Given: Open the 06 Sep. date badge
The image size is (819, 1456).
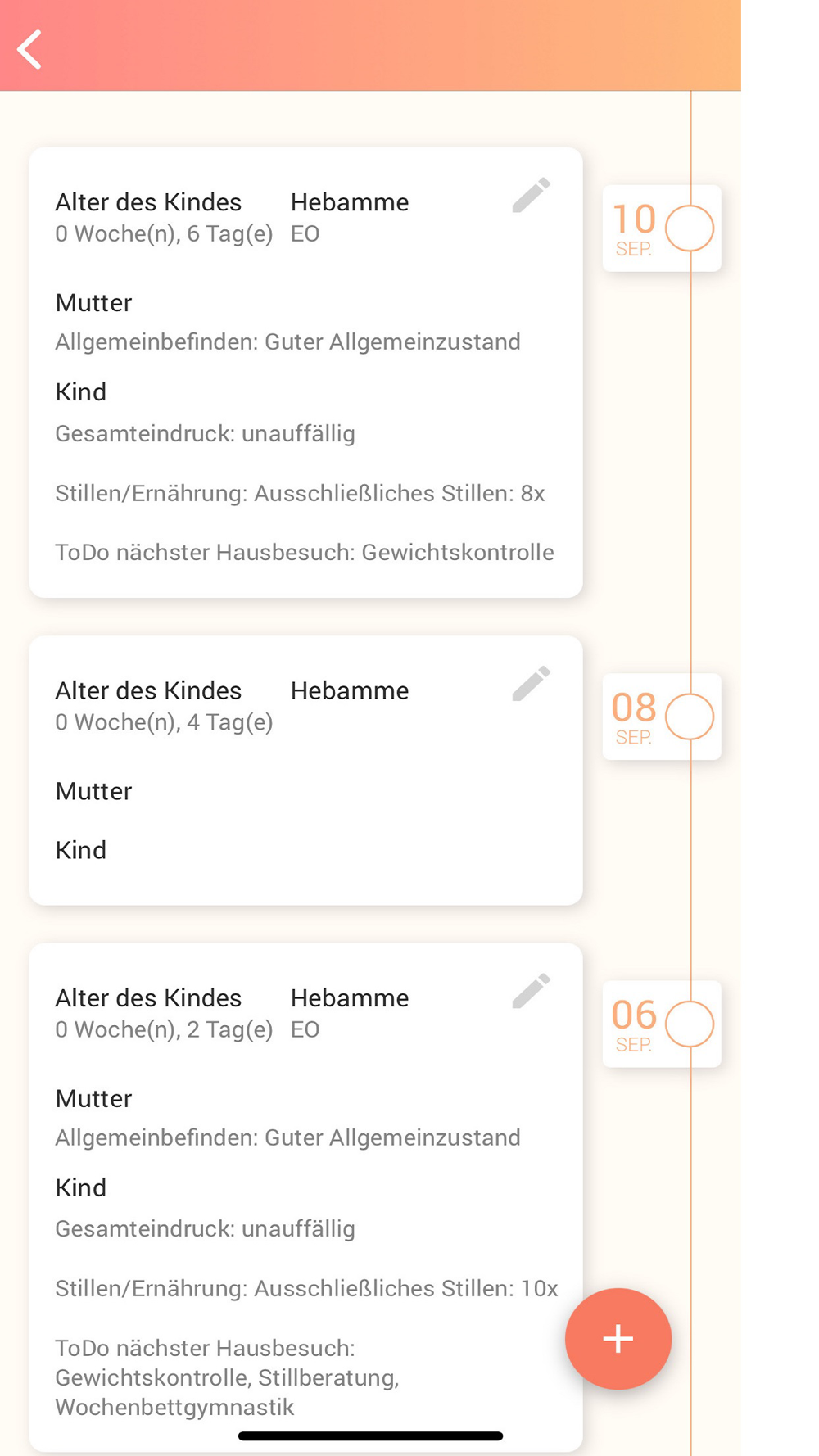Looking at the screenshot, I should click(634, 1024).
